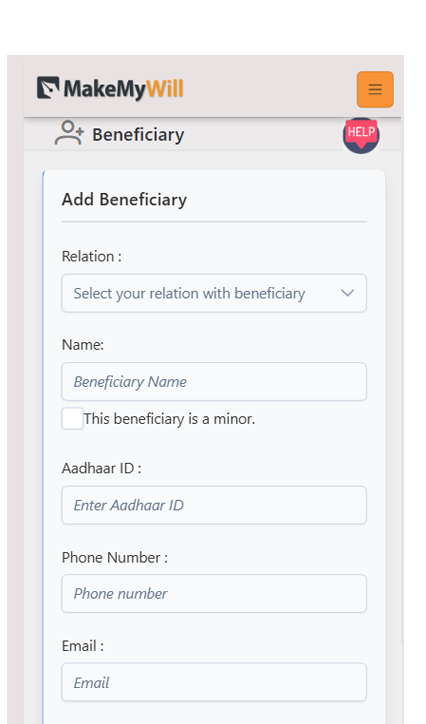This screenshot has width=426, height=724.
Task: Select the Phone number input box
Action: [x=214, y=593]
